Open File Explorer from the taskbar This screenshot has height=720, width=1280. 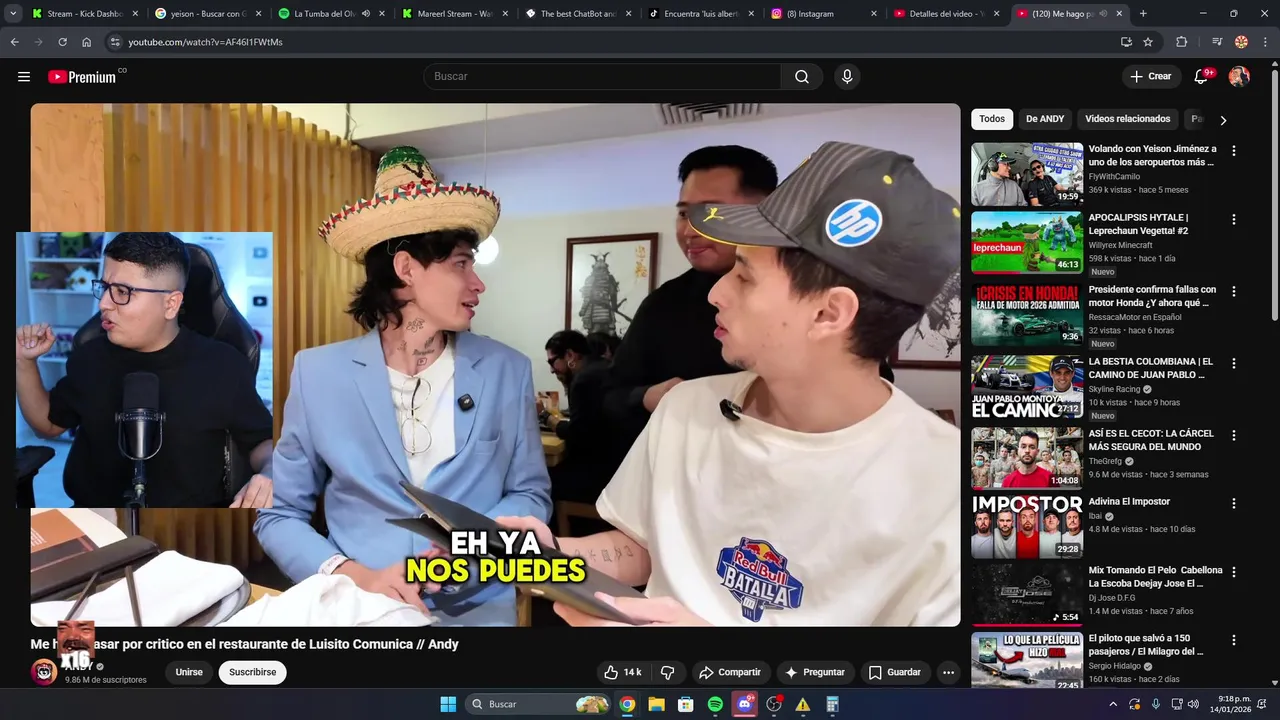656,704
